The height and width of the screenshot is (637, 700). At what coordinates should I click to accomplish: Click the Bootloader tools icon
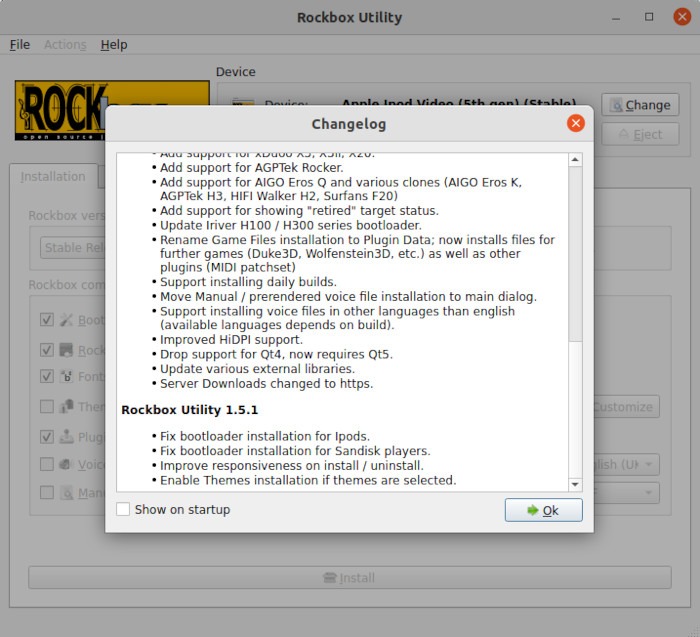(x=67, y=320)
